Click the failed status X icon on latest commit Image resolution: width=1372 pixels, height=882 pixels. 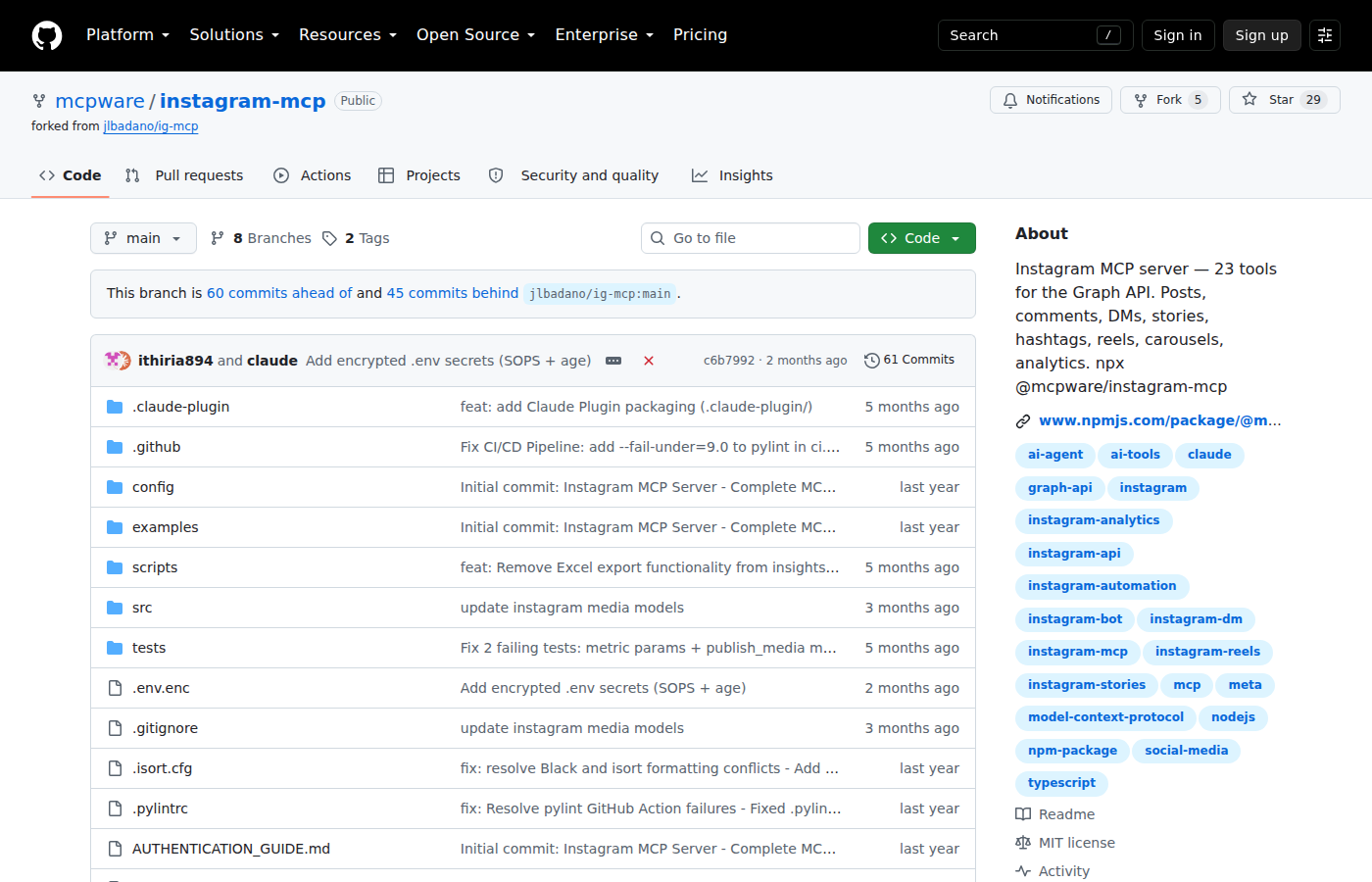click(x=649, y=361)
